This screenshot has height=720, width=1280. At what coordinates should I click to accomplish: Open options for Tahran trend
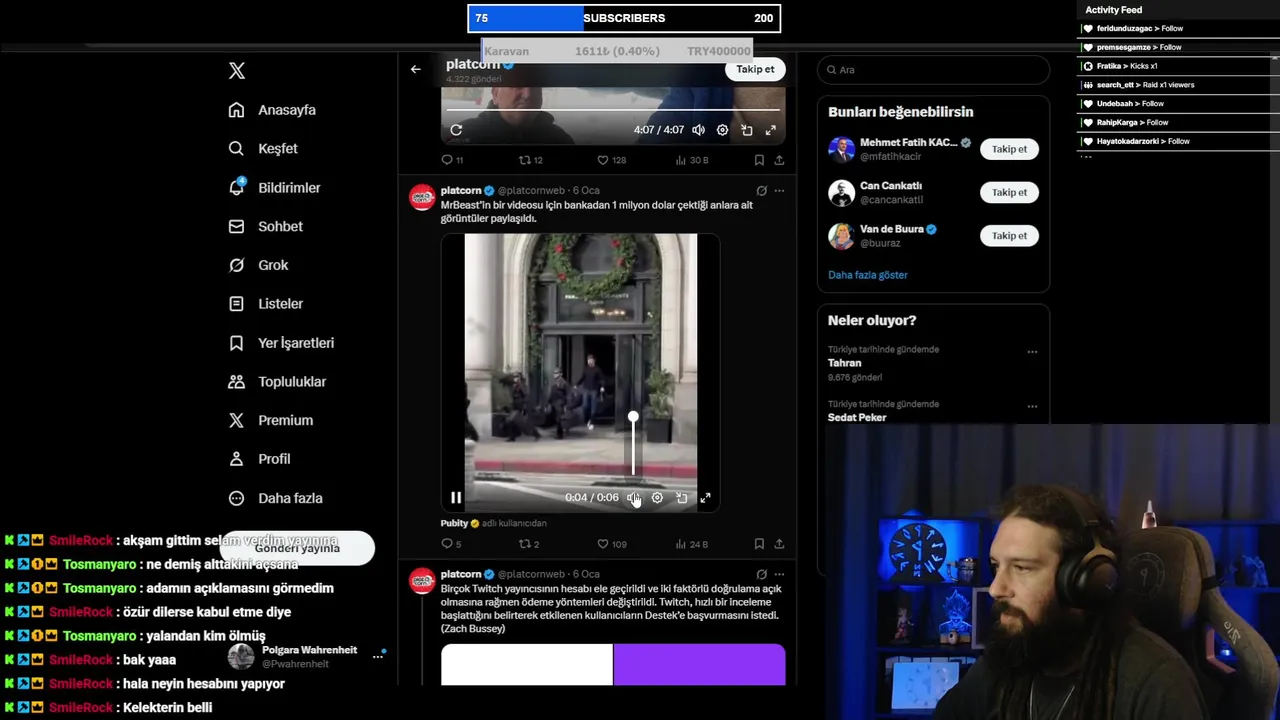1032,352
